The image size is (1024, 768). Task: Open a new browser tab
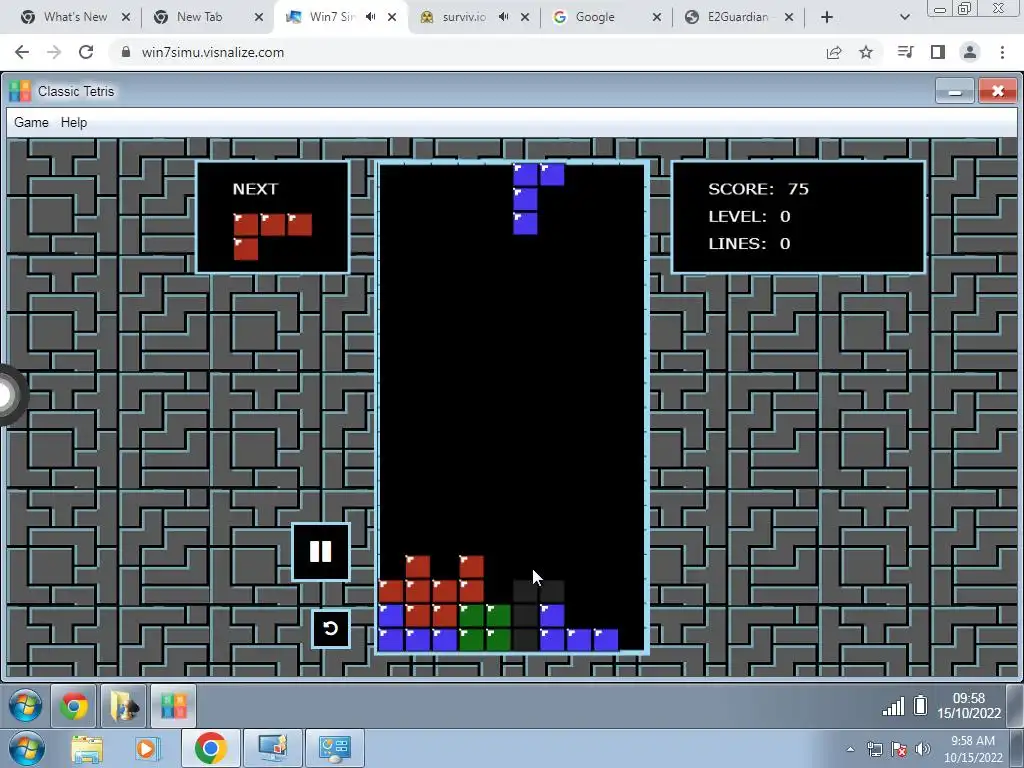click(x=827, y=17)
